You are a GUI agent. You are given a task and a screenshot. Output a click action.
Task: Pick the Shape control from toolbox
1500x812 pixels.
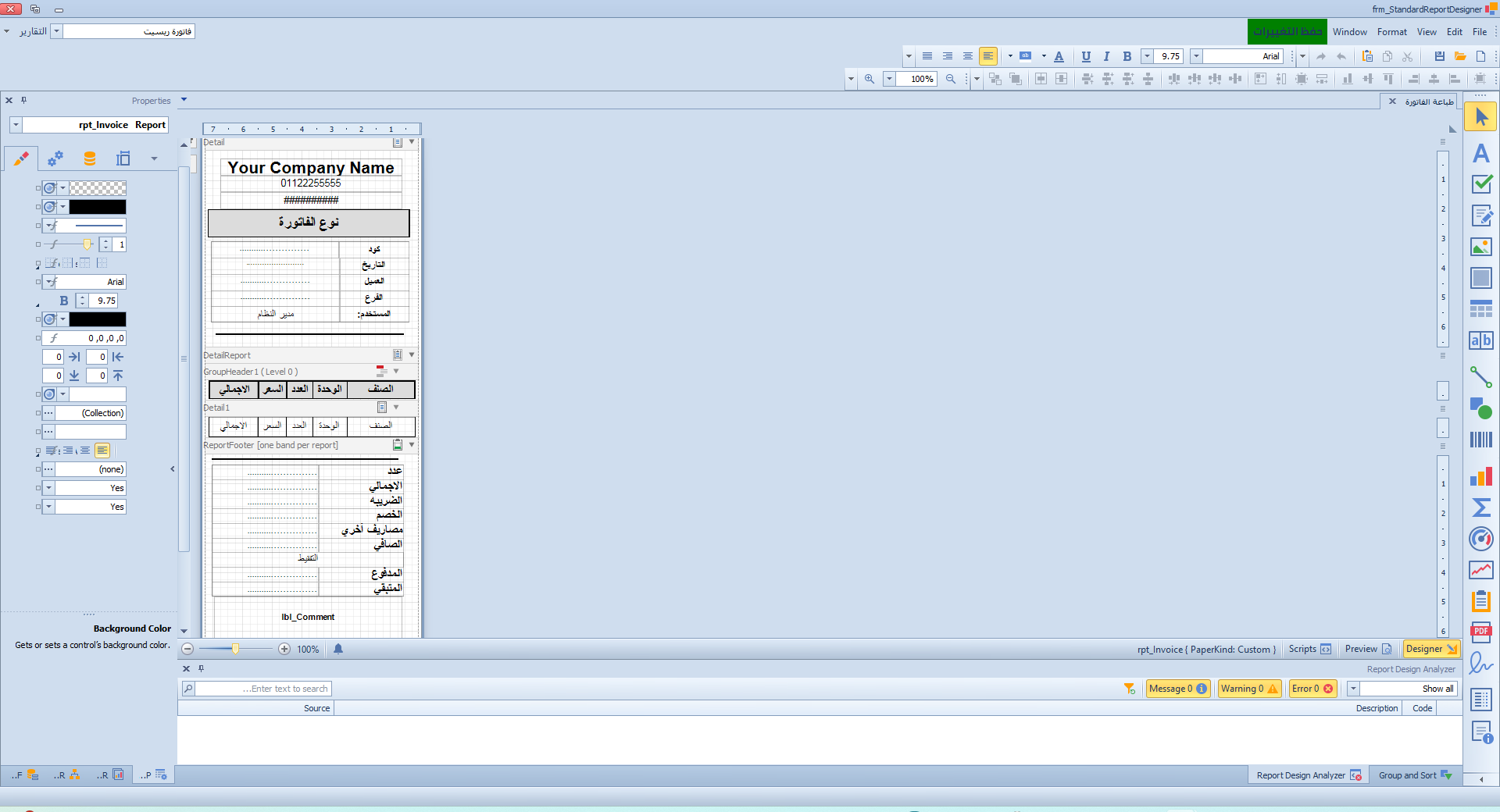coord(1480,408)
